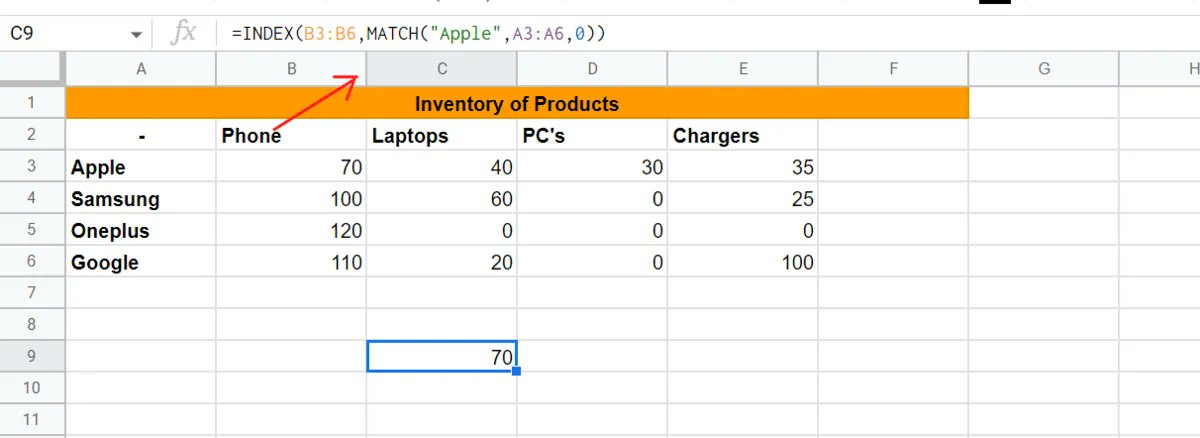Image resolution: width=1200 pixels, height=438 pixels.
Task: Click the Samsung Chargers value 25
Action: (x=743, y=199)
